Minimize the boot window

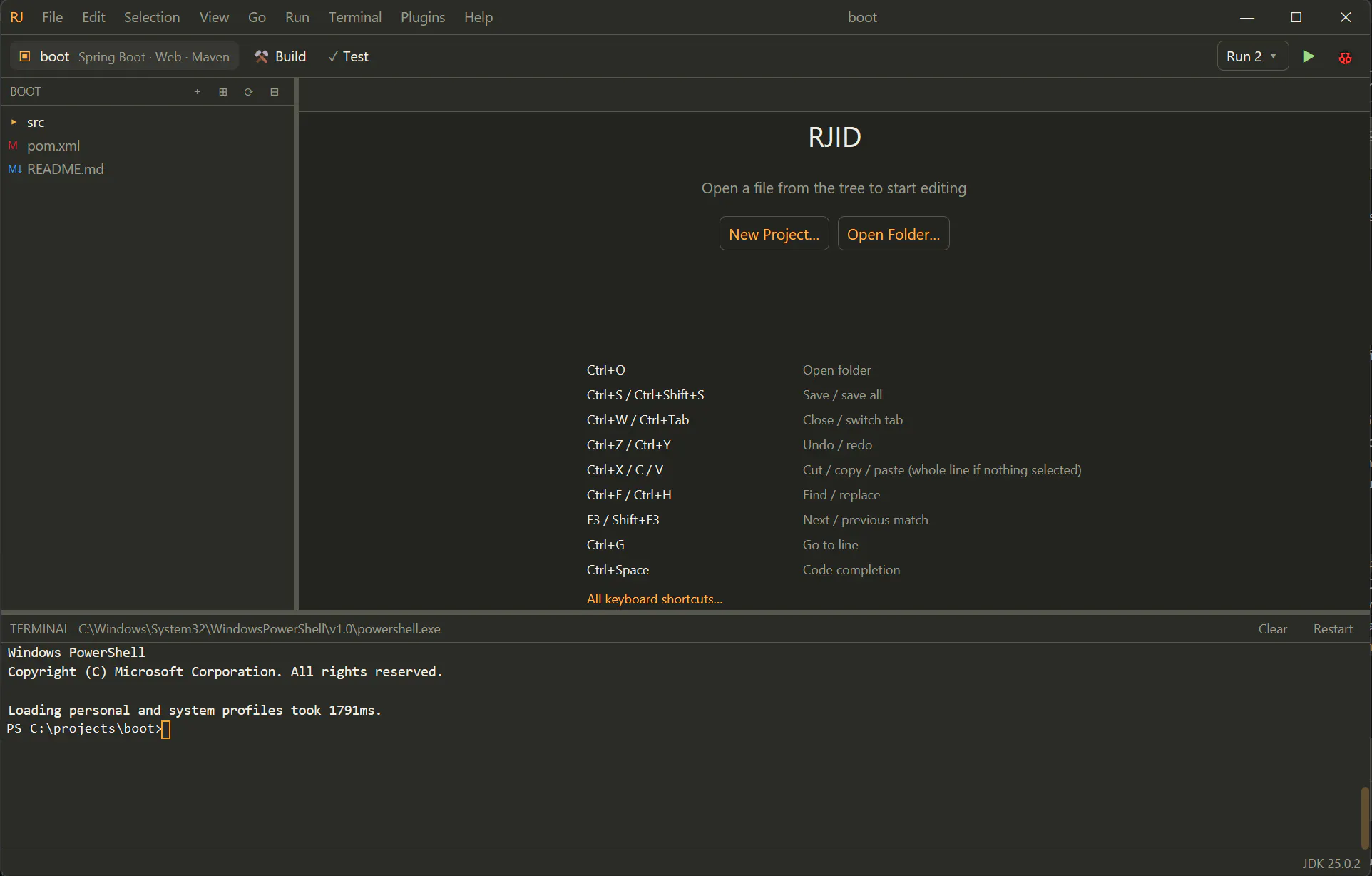[1247, 17]
